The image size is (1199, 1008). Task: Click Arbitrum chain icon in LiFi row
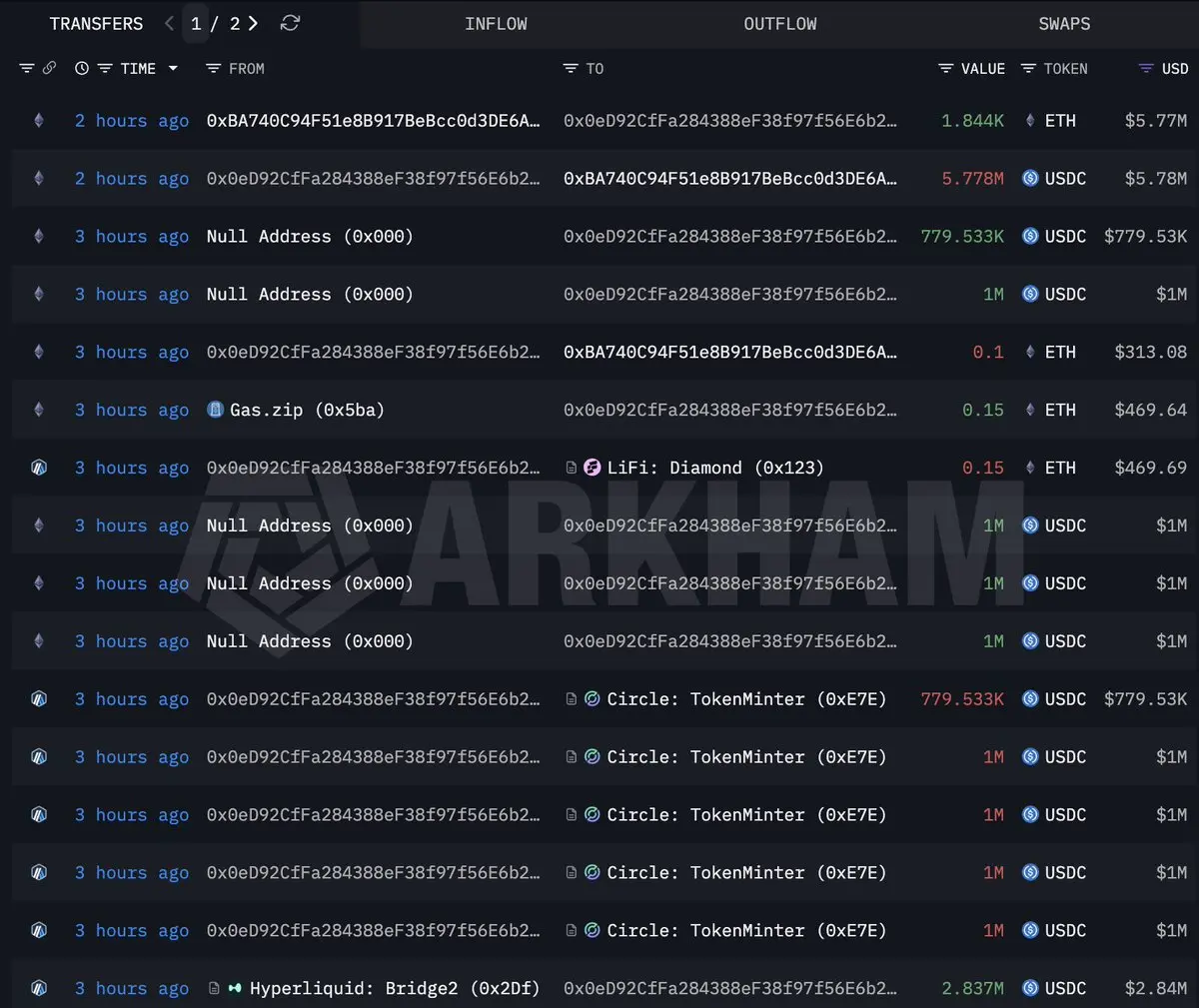[39, 468]
